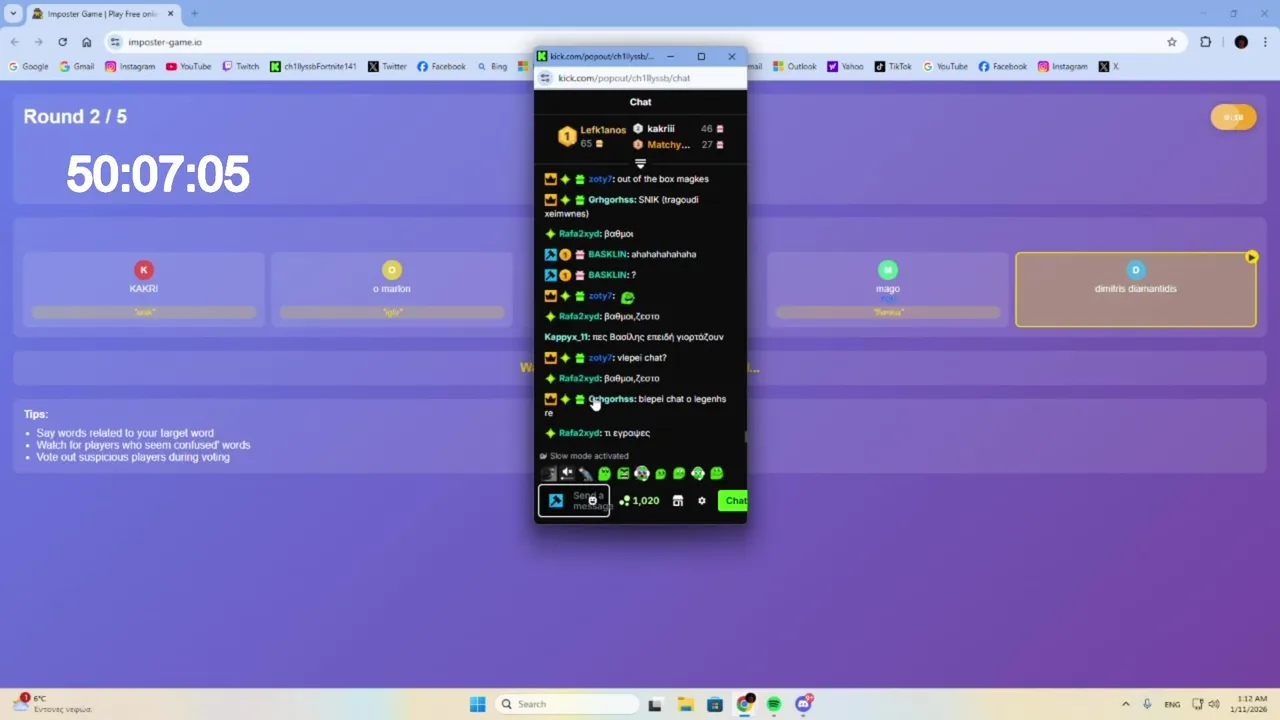Click Matchy... in the chat leaderboard
The height and width of the screenshot is (720, 1280).
[668, 145]
